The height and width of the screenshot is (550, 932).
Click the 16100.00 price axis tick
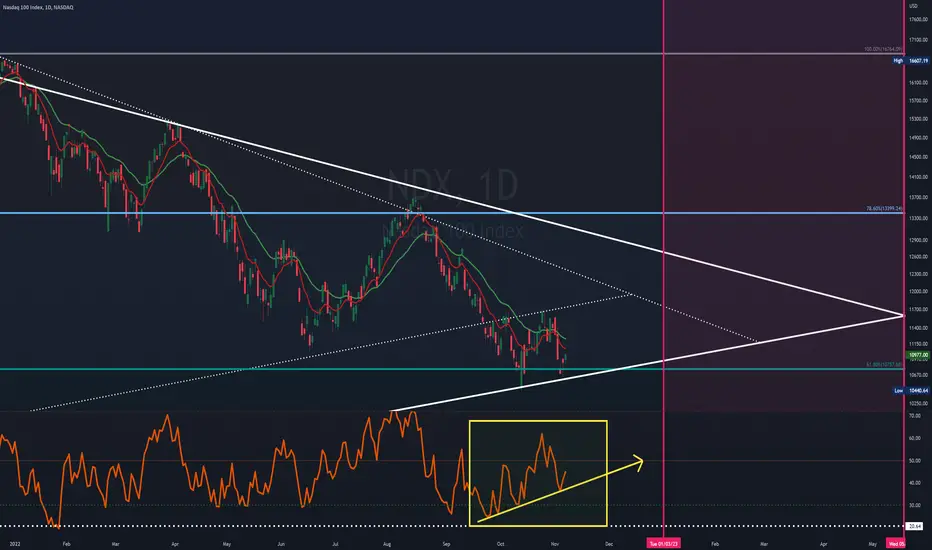(x=918, y=83)
